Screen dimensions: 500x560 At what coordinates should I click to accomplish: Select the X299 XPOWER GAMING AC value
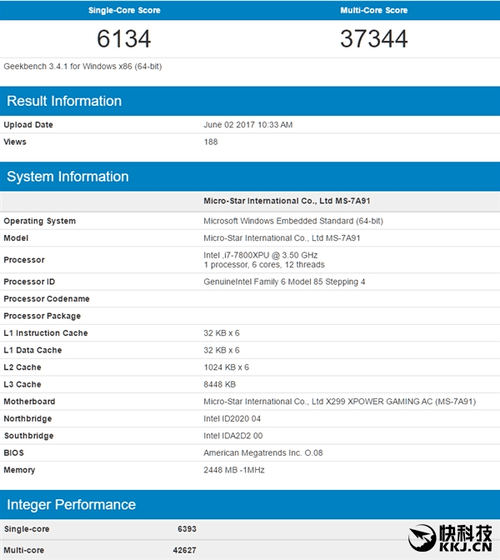(340, 402)
